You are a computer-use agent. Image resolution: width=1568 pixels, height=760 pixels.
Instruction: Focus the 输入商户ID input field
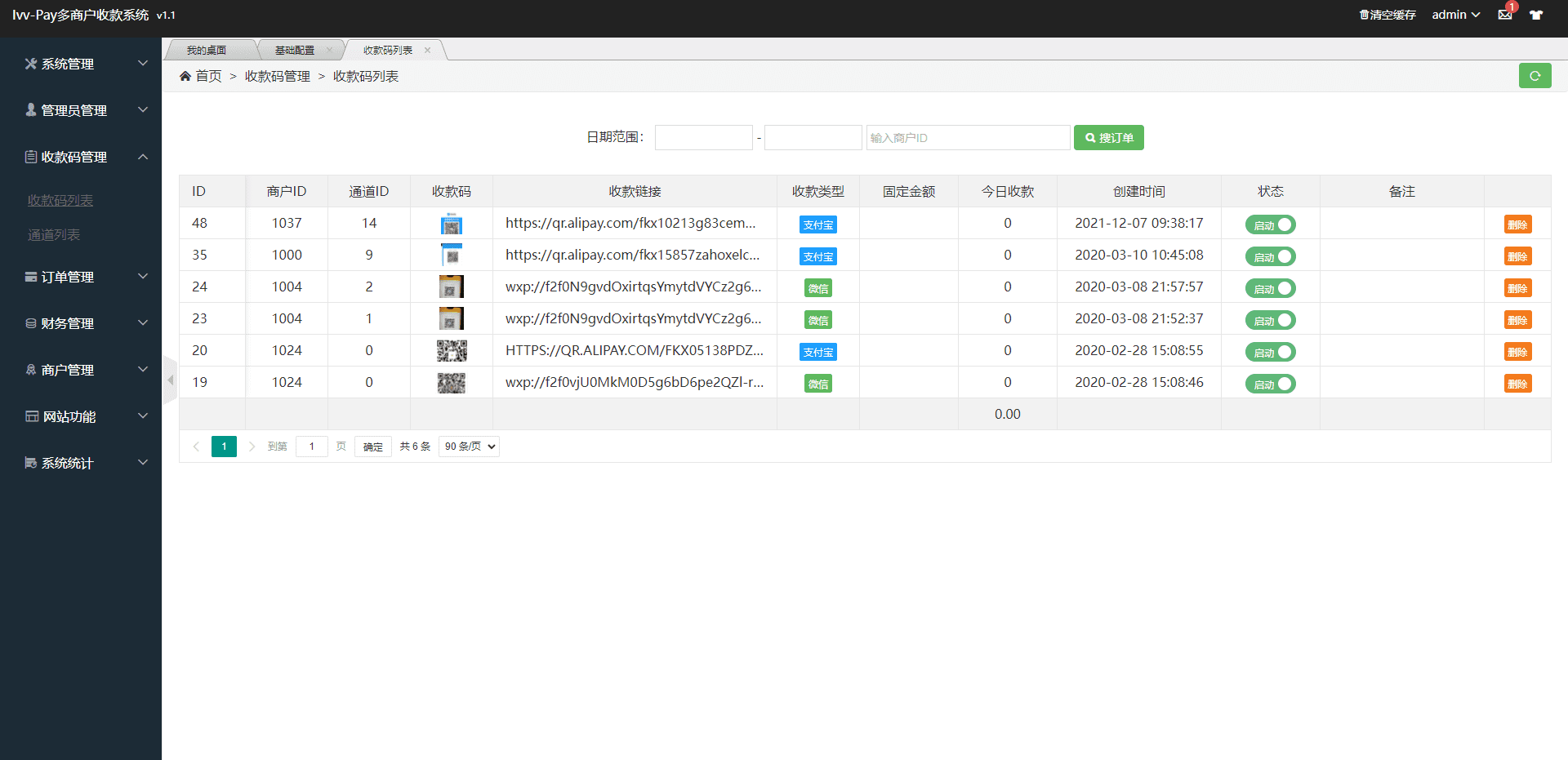click(968, 138)
